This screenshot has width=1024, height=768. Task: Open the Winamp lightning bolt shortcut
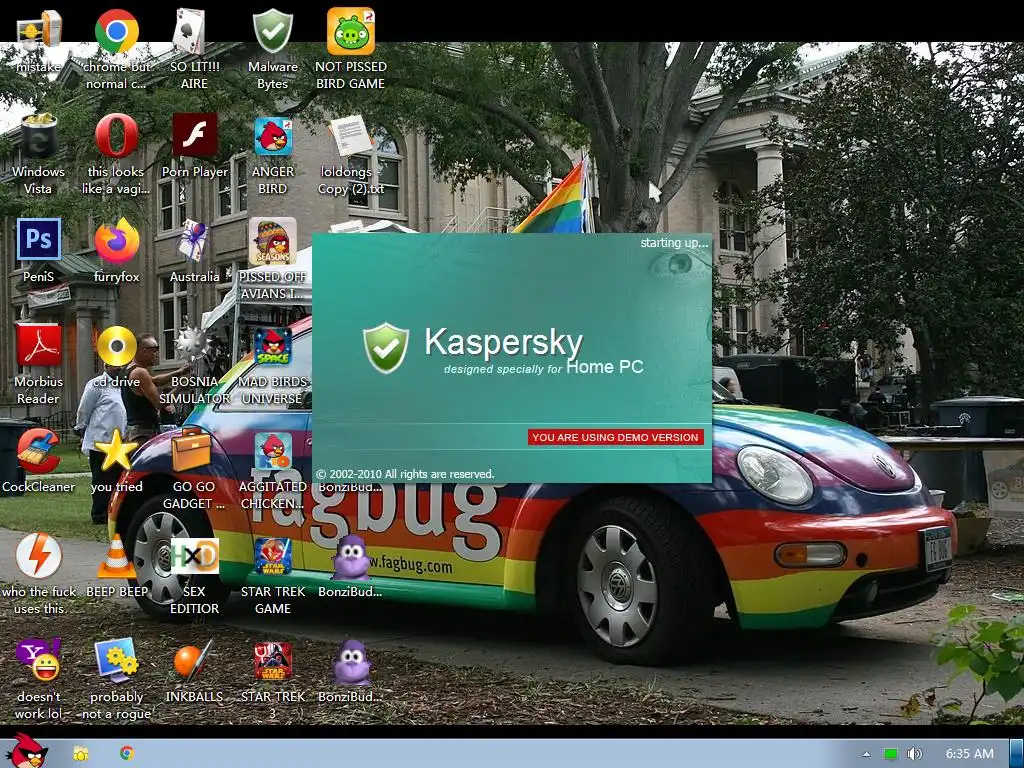click(38, 556)
